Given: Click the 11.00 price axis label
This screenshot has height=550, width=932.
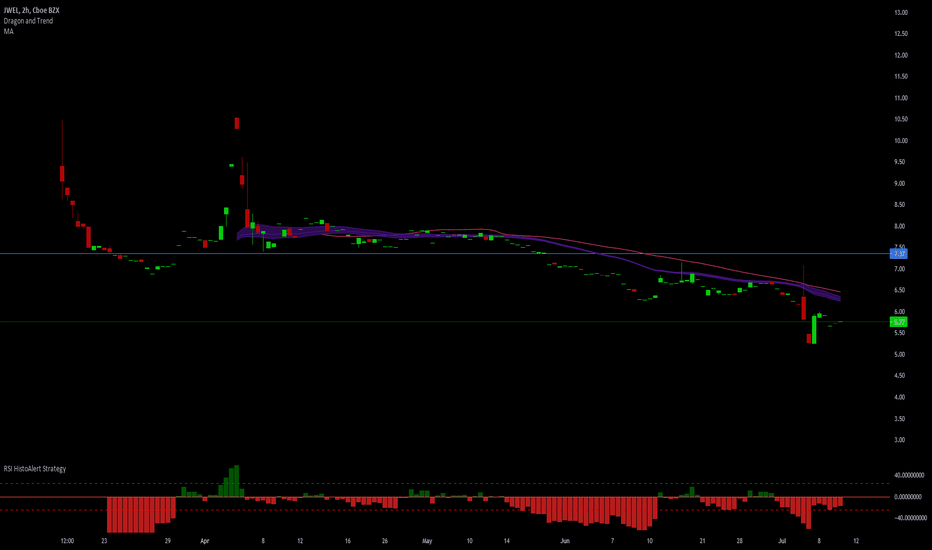Looking at the screenshot, I should coord(900,98).
